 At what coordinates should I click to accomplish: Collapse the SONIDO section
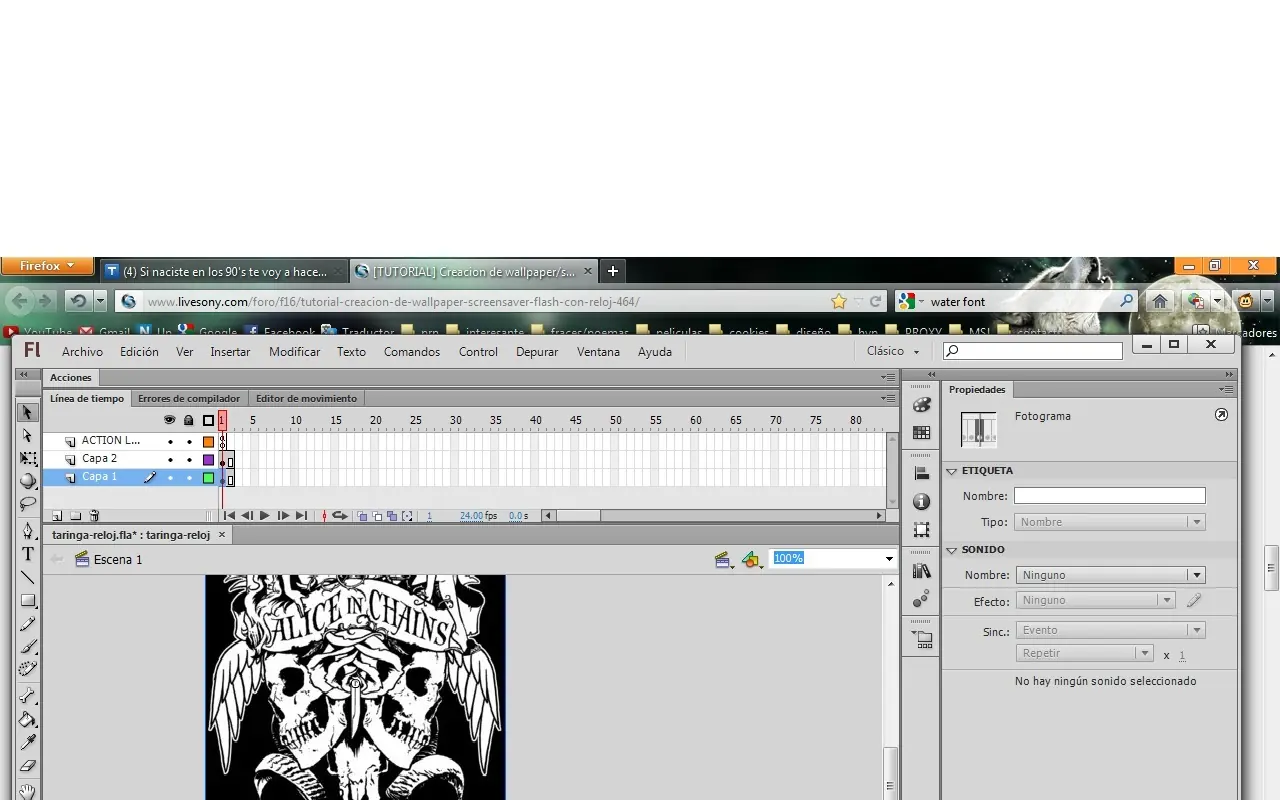(x=952, y=550)
